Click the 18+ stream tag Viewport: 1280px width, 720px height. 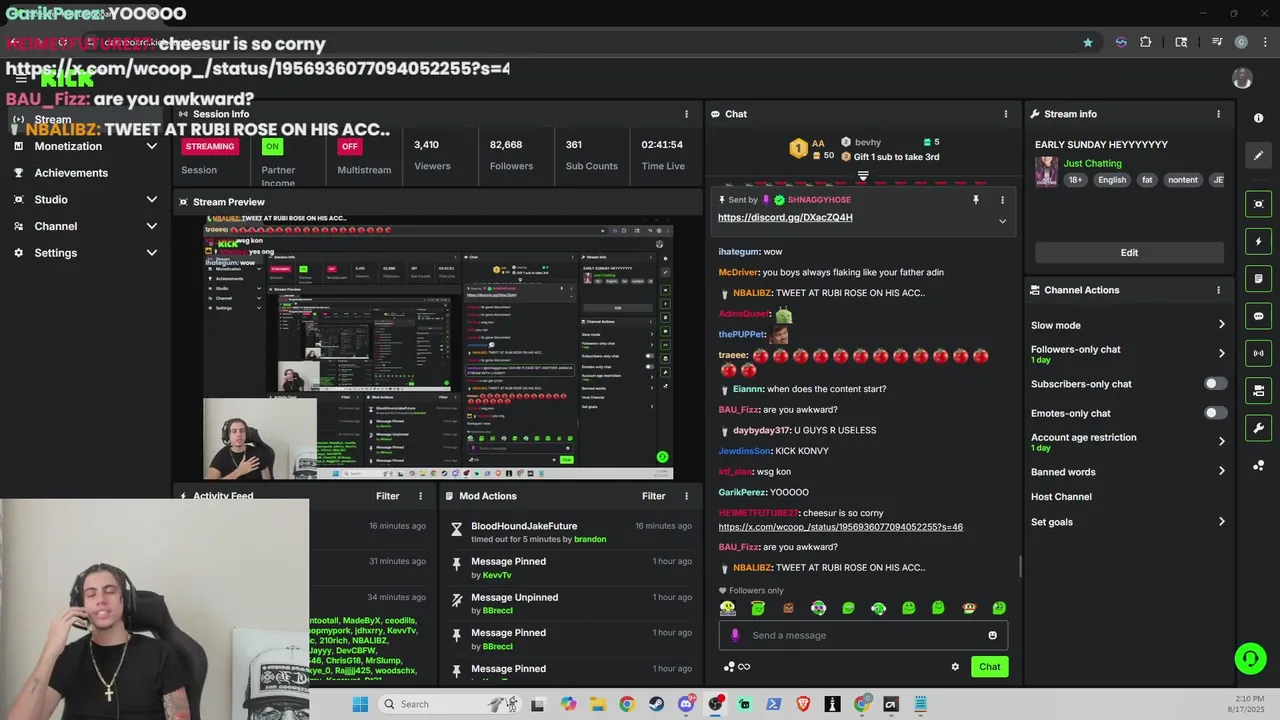tap(1075, 180)
